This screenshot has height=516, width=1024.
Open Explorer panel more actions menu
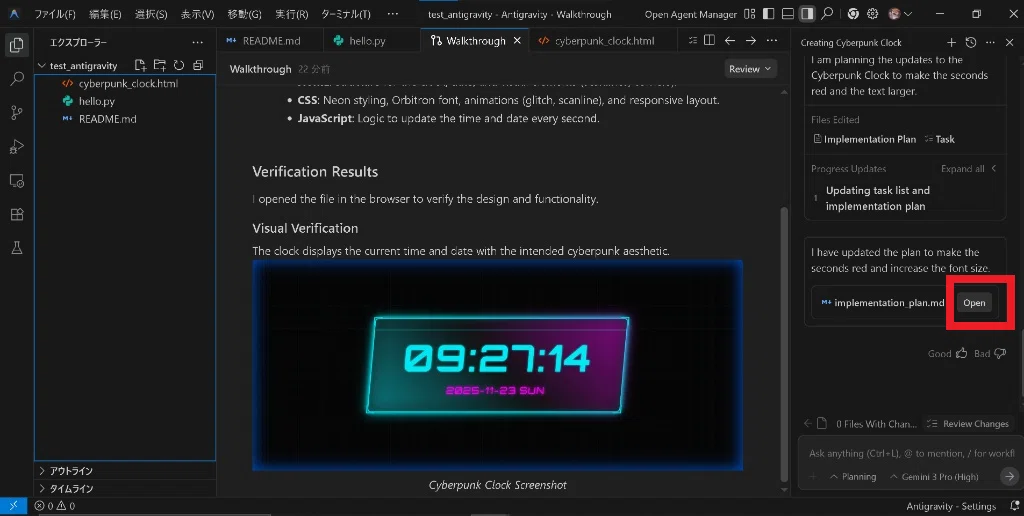(198, 42)
